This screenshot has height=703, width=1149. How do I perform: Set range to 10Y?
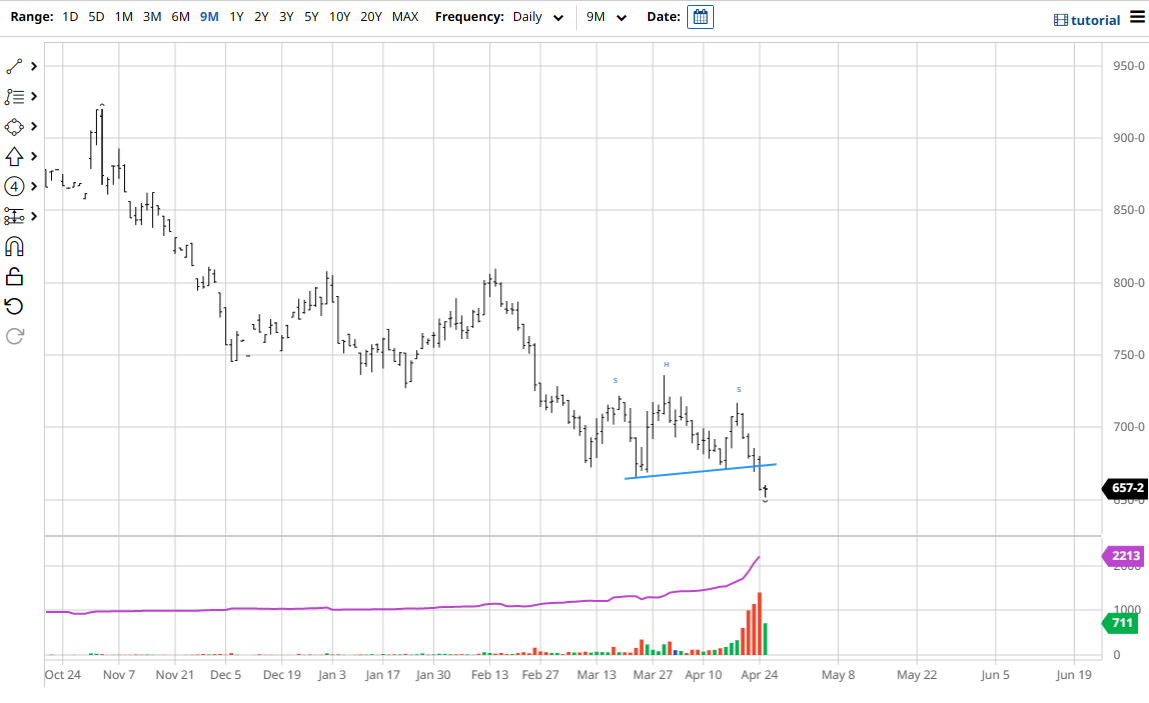point(339,17)
